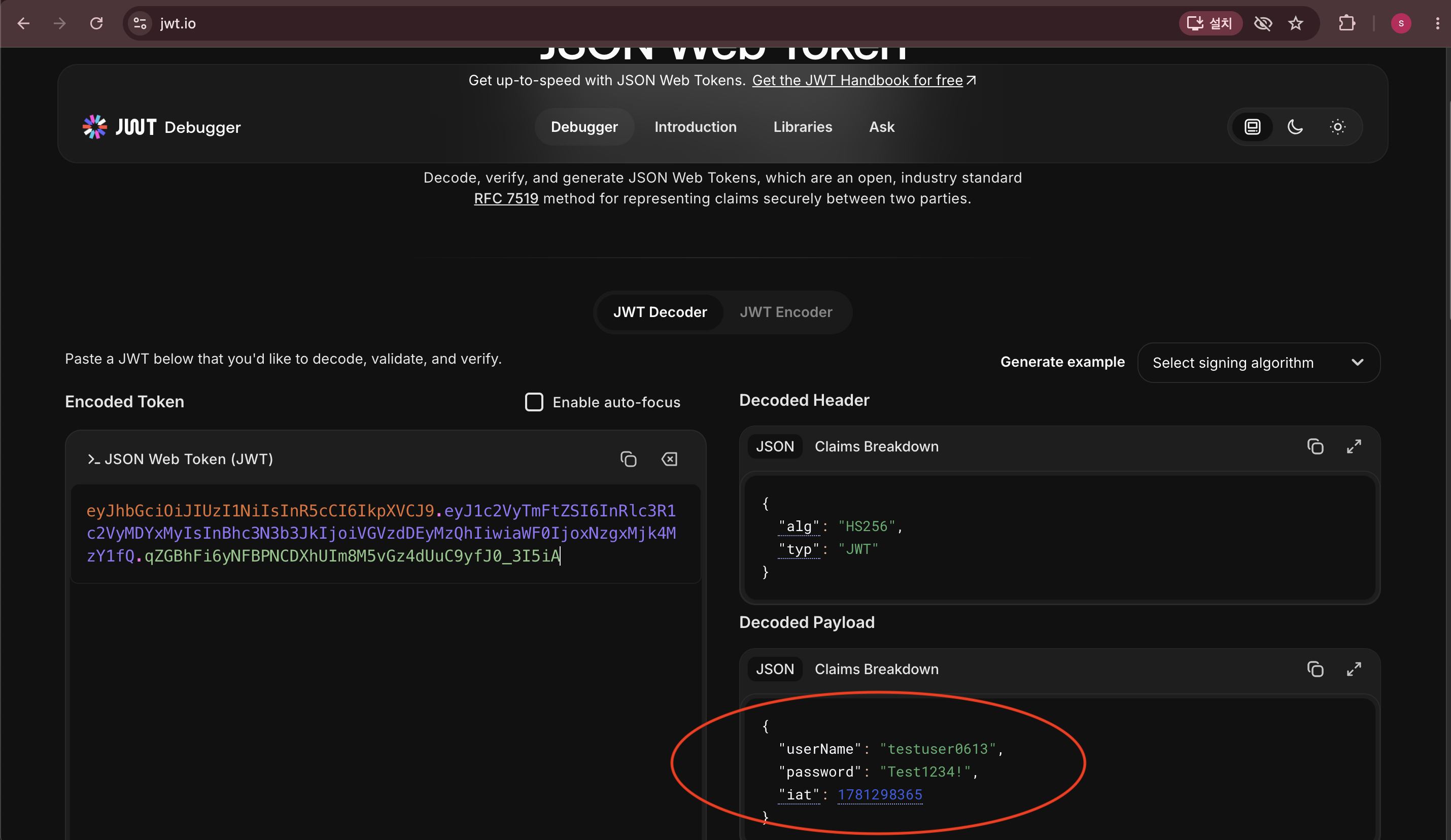
Task: Select the system theme icon
Action: pyautogui.click(x=1252, y=127)
